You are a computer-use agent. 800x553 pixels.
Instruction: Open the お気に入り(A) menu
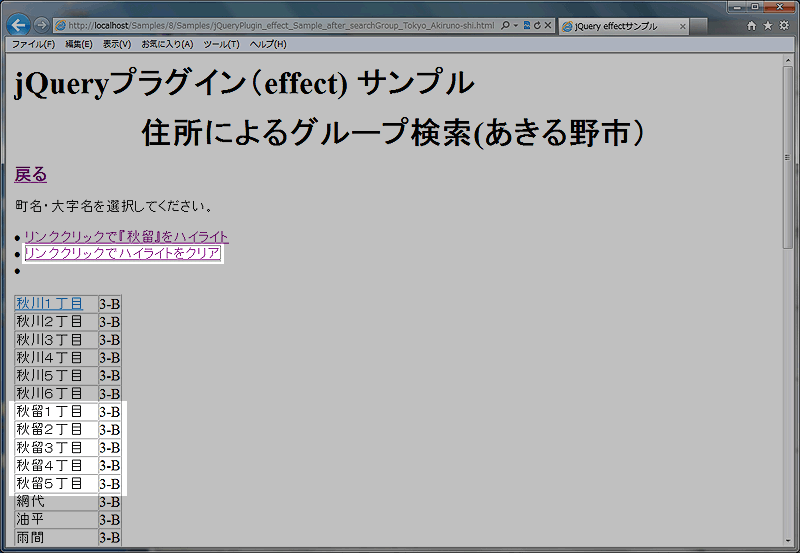tap(167, 44)
